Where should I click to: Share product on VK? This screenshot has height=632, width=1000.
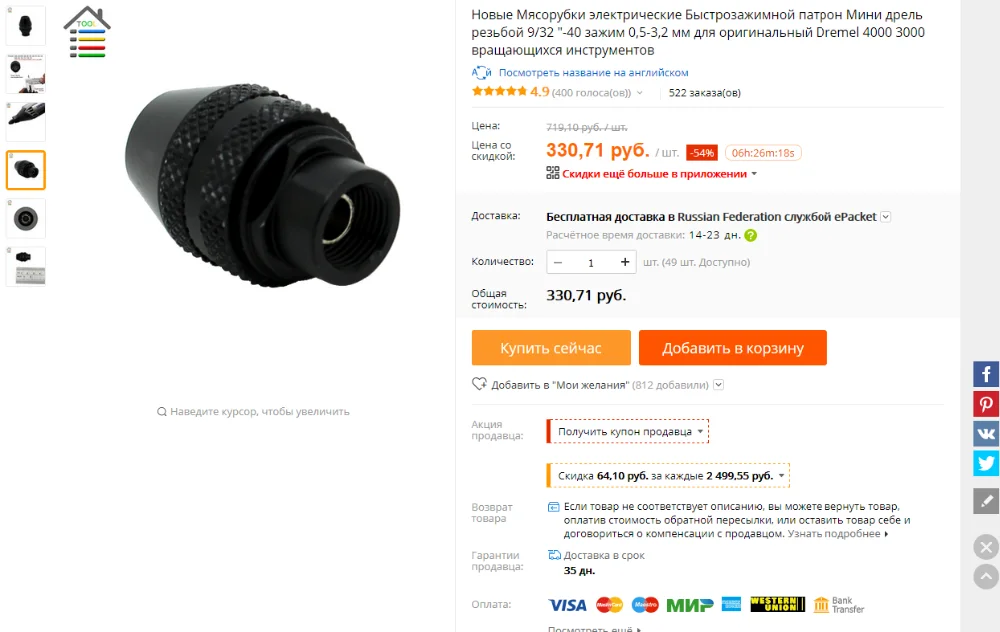tap(985, 434)
